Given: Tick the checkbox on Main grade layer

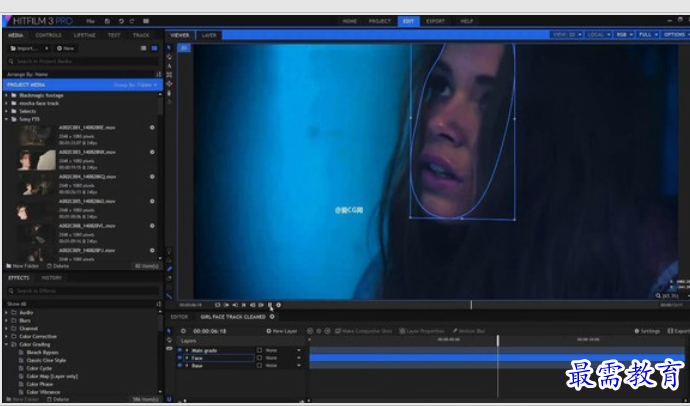Looking at the screenshot, I should (x=259, y=351).
